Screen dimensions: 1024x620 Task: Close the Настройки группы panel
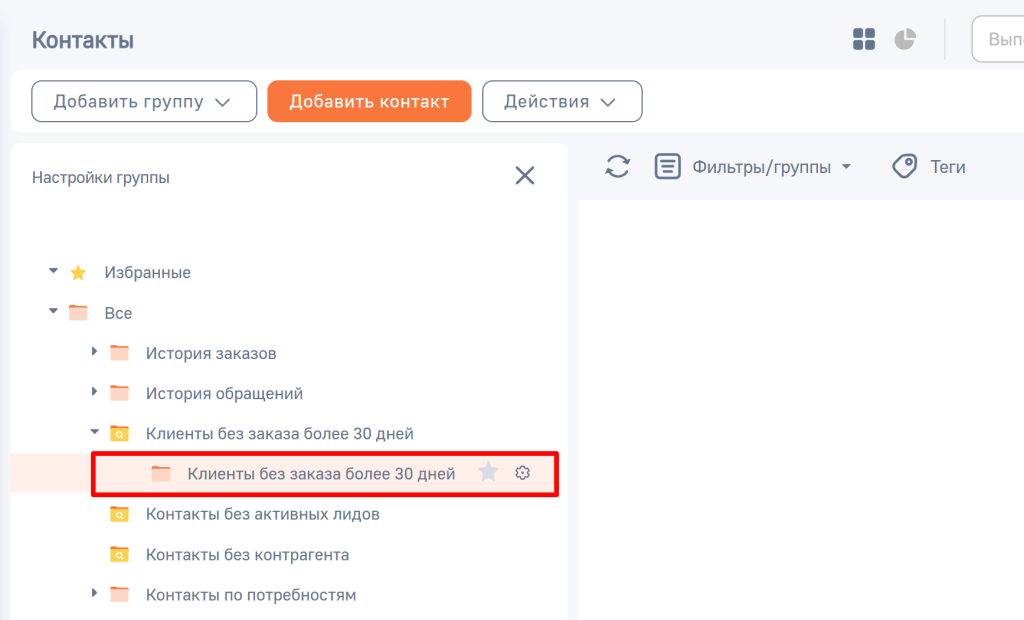coord(525,175)
